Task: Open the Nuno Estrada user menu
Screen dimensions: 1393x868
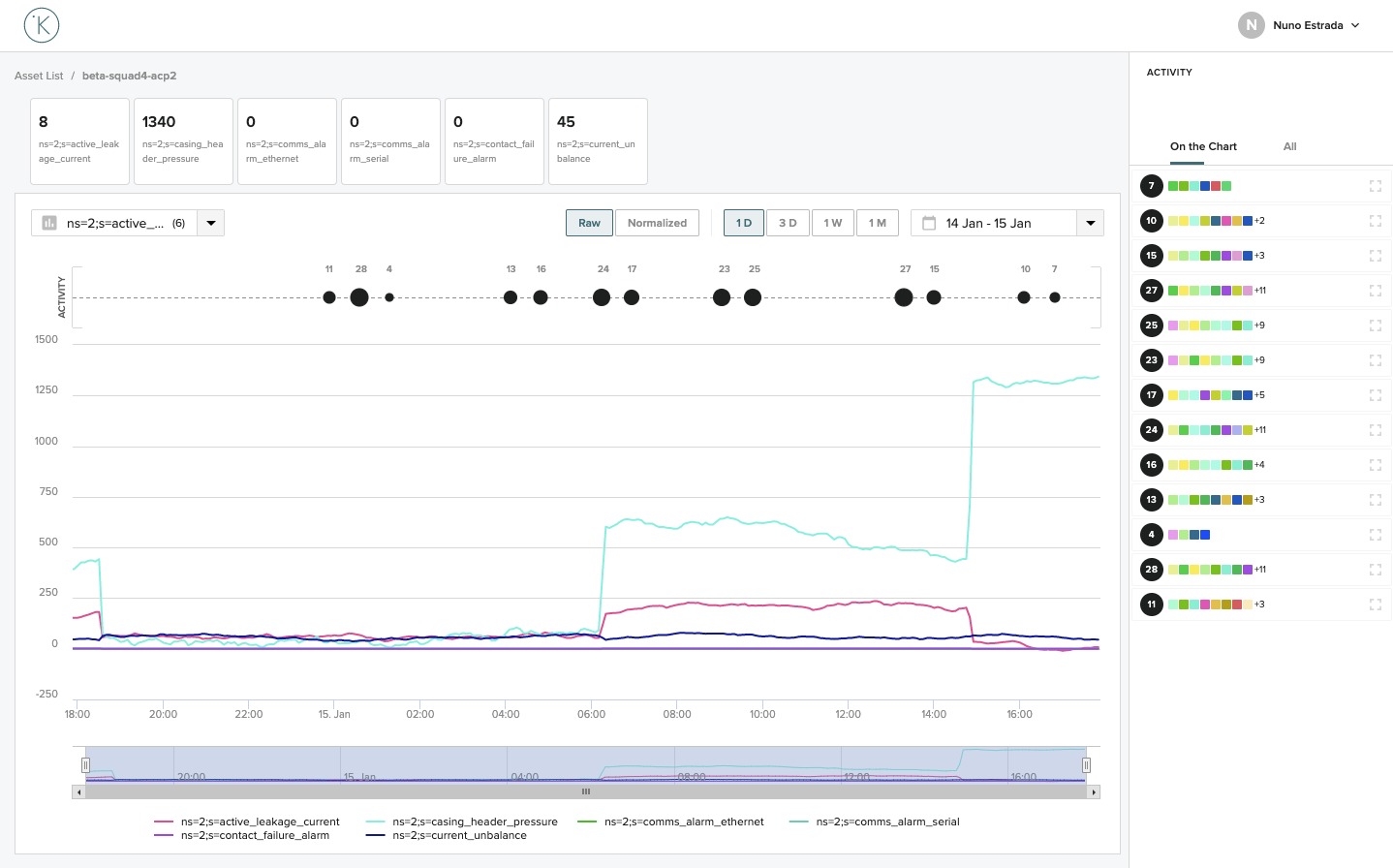Action: (1301, 25)
